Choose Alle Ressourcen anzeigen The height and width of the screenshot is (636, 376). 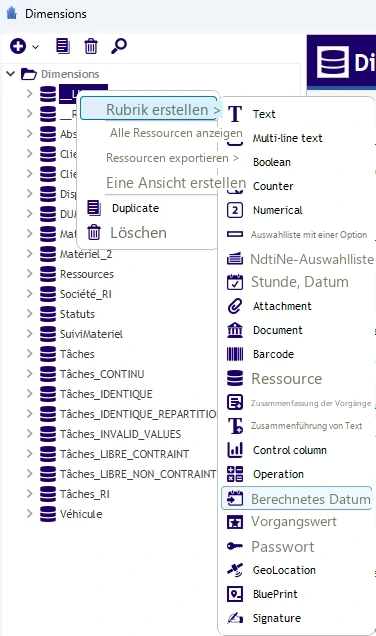click(176, 133)
